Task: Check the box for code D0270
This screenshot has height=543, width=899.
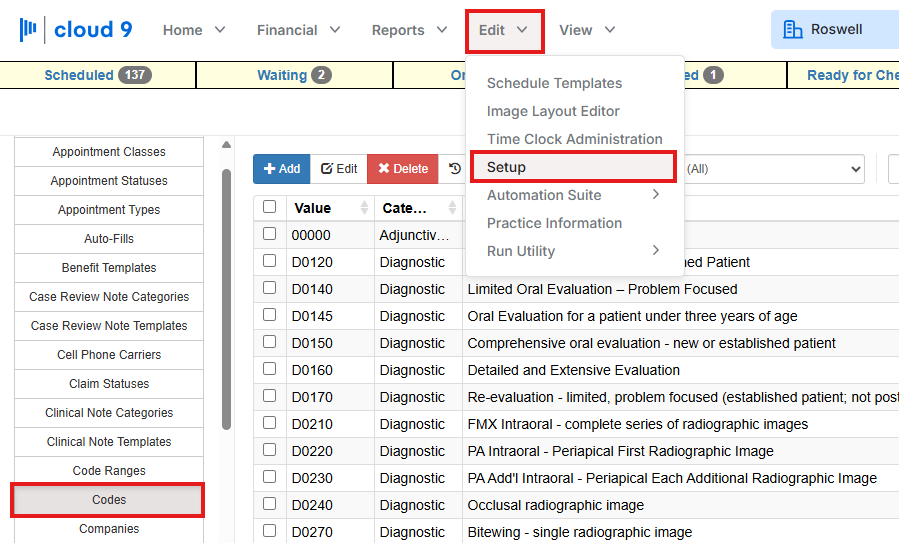Action: point(269,530)
